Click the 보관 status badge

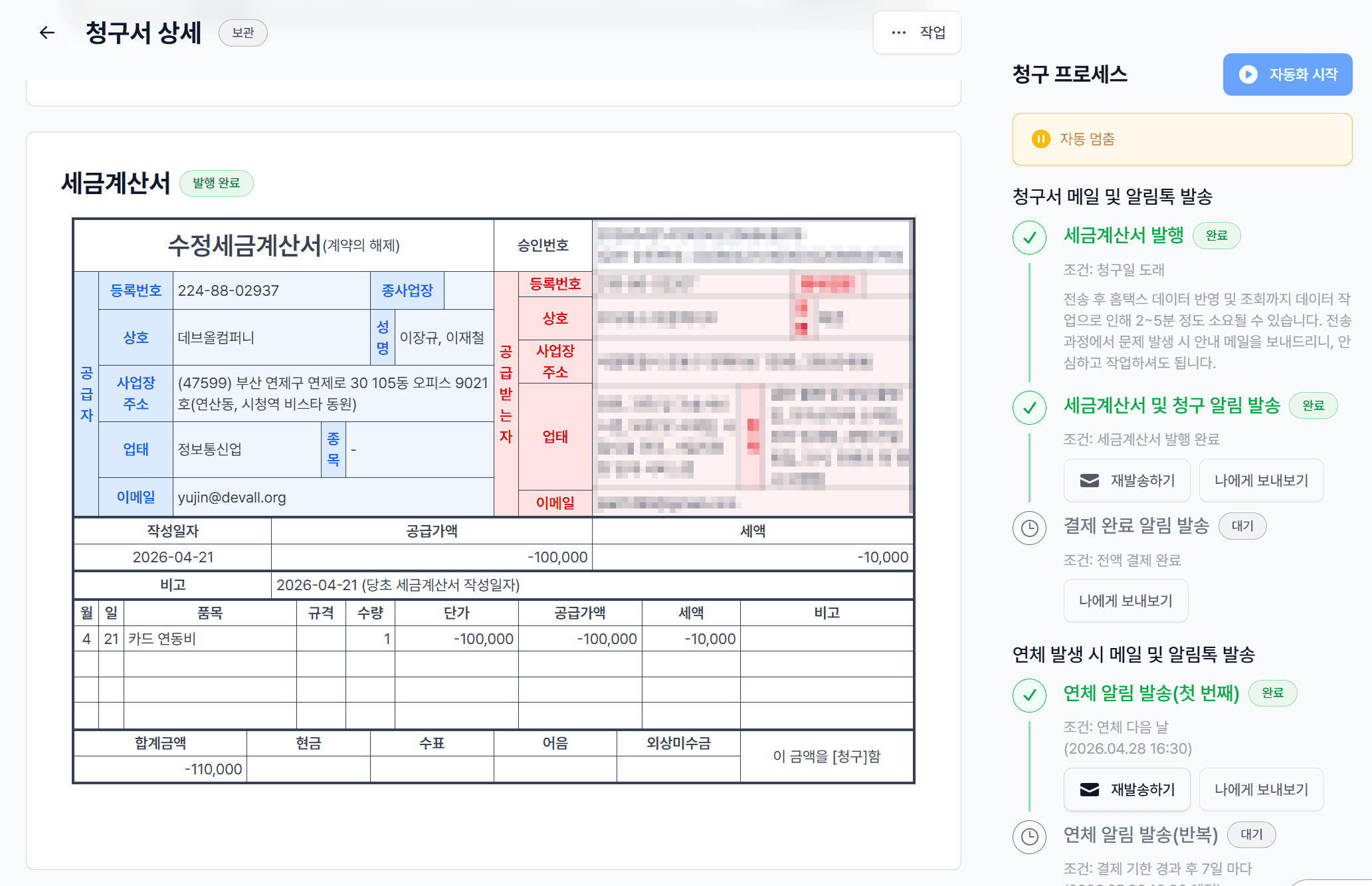pyautogui.click(x=243, y=33)
